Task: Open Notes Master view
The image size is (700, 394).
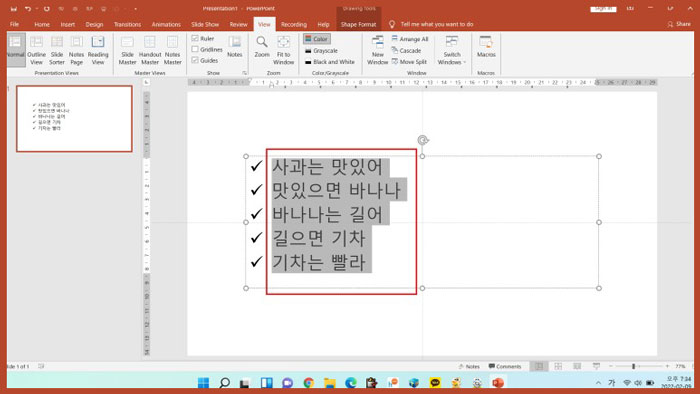Action: coord(172,50)
